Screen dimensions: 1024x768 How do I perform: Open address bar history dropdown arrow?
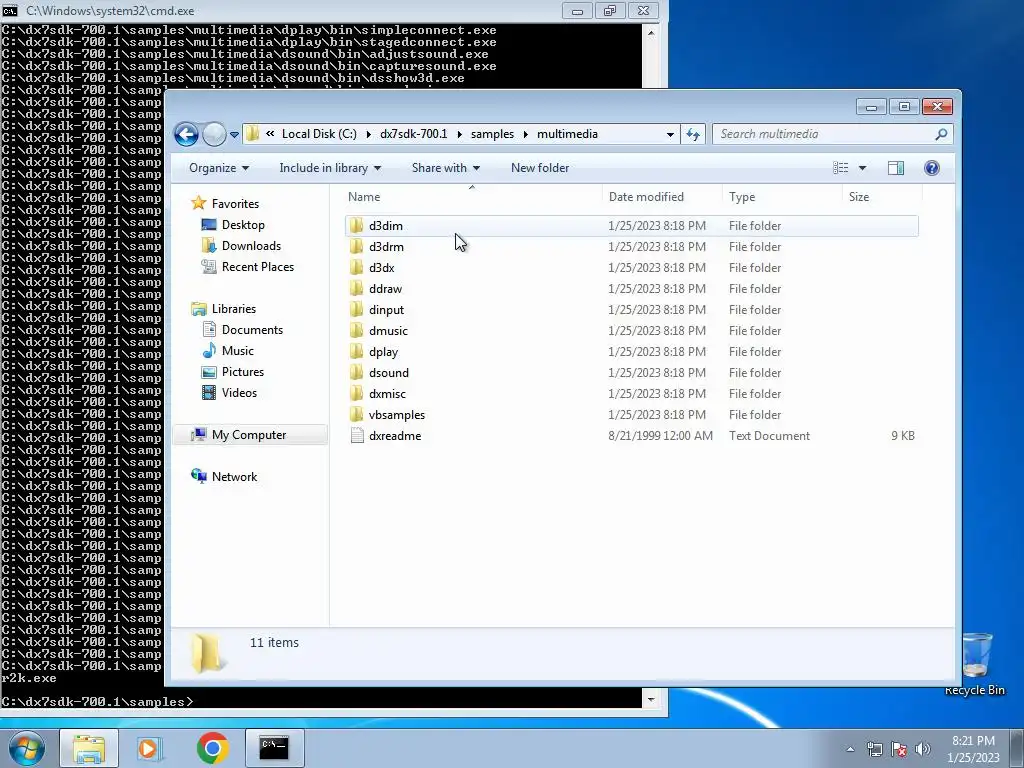(x=670, y=135)
